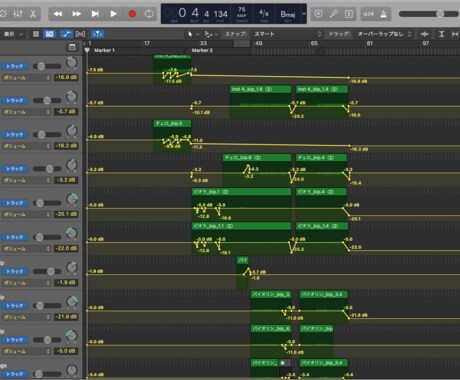460x380 pixels.
Task: Toggle the Show Automation button
Action: (50, 34)
